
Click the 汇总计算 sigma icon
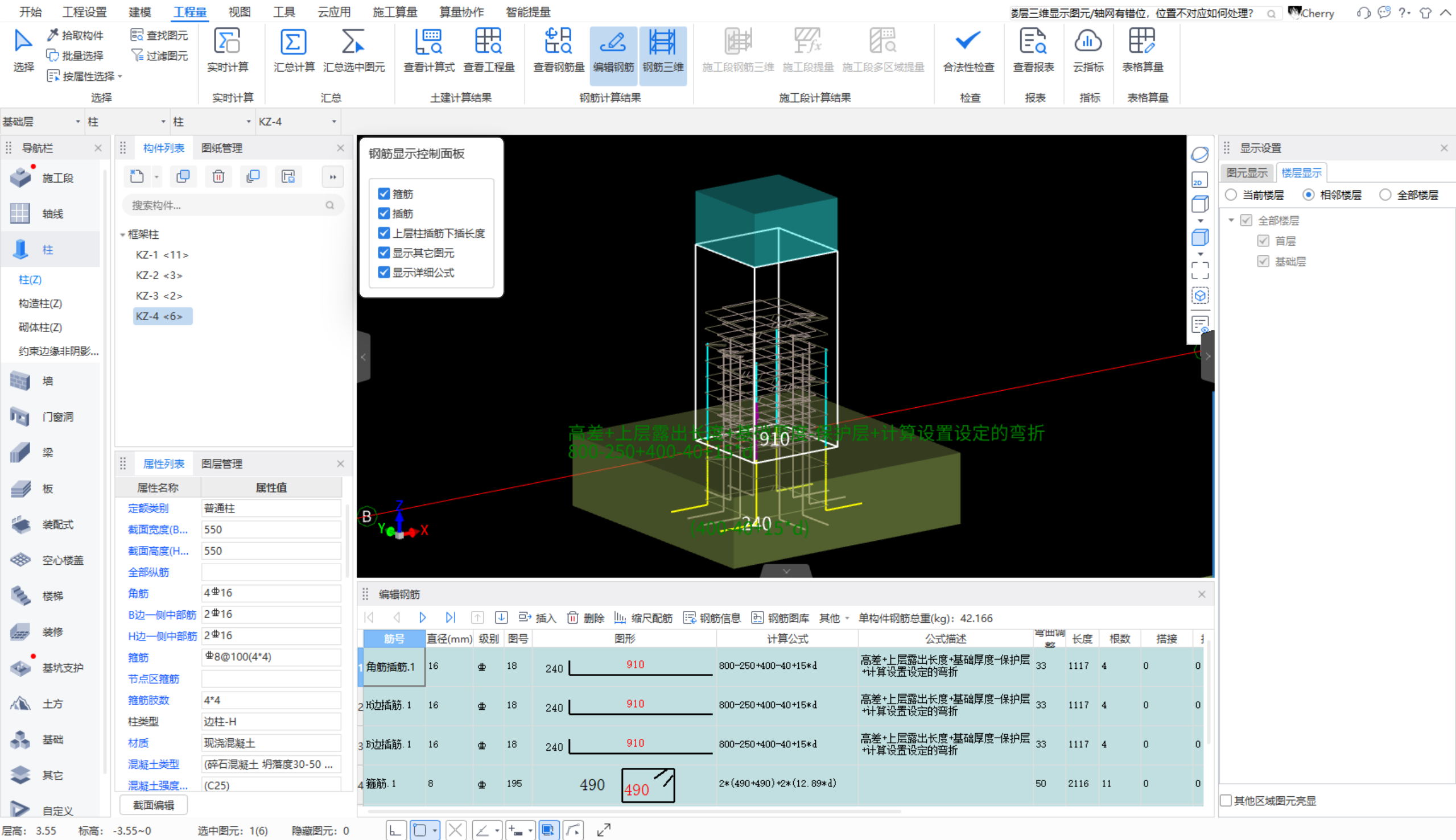[x=293, y=42]
